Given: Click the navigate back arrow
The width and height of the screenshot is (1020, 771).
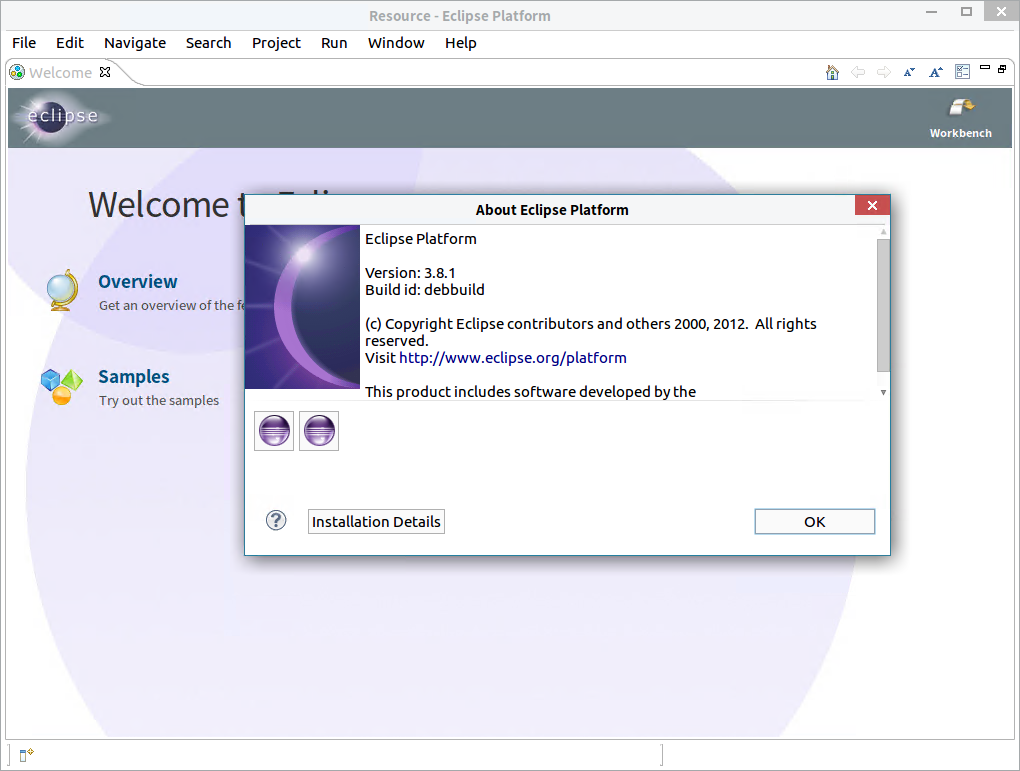Looking at the screenshot, I should pyautogui.click(x=858, y=72).
